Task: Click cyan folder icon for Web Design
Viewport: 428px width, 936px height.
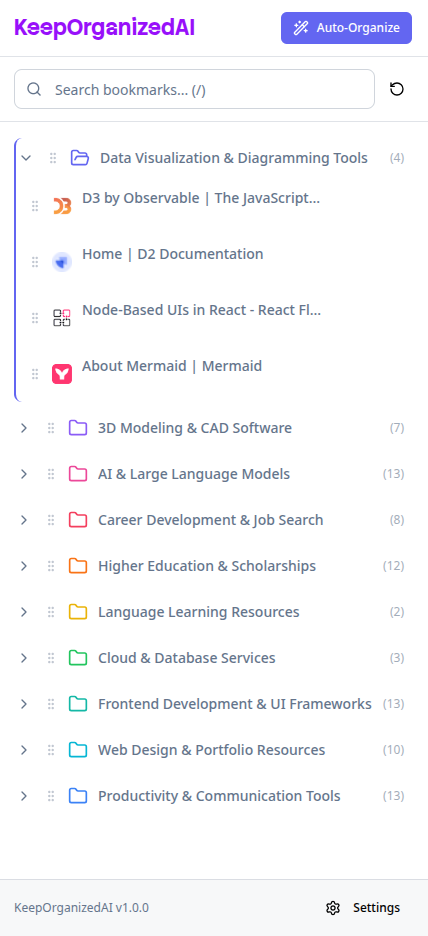Action: [x=78, y=750]
